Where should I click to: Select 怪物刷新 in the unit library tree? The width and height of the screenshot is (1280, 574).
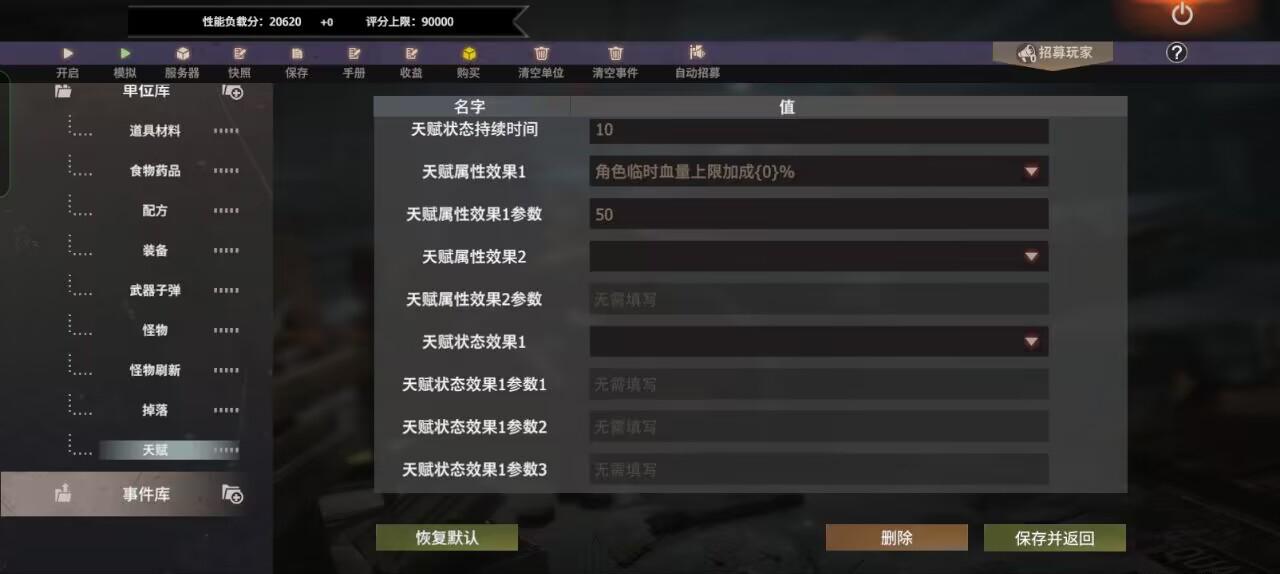click(155, 370)
